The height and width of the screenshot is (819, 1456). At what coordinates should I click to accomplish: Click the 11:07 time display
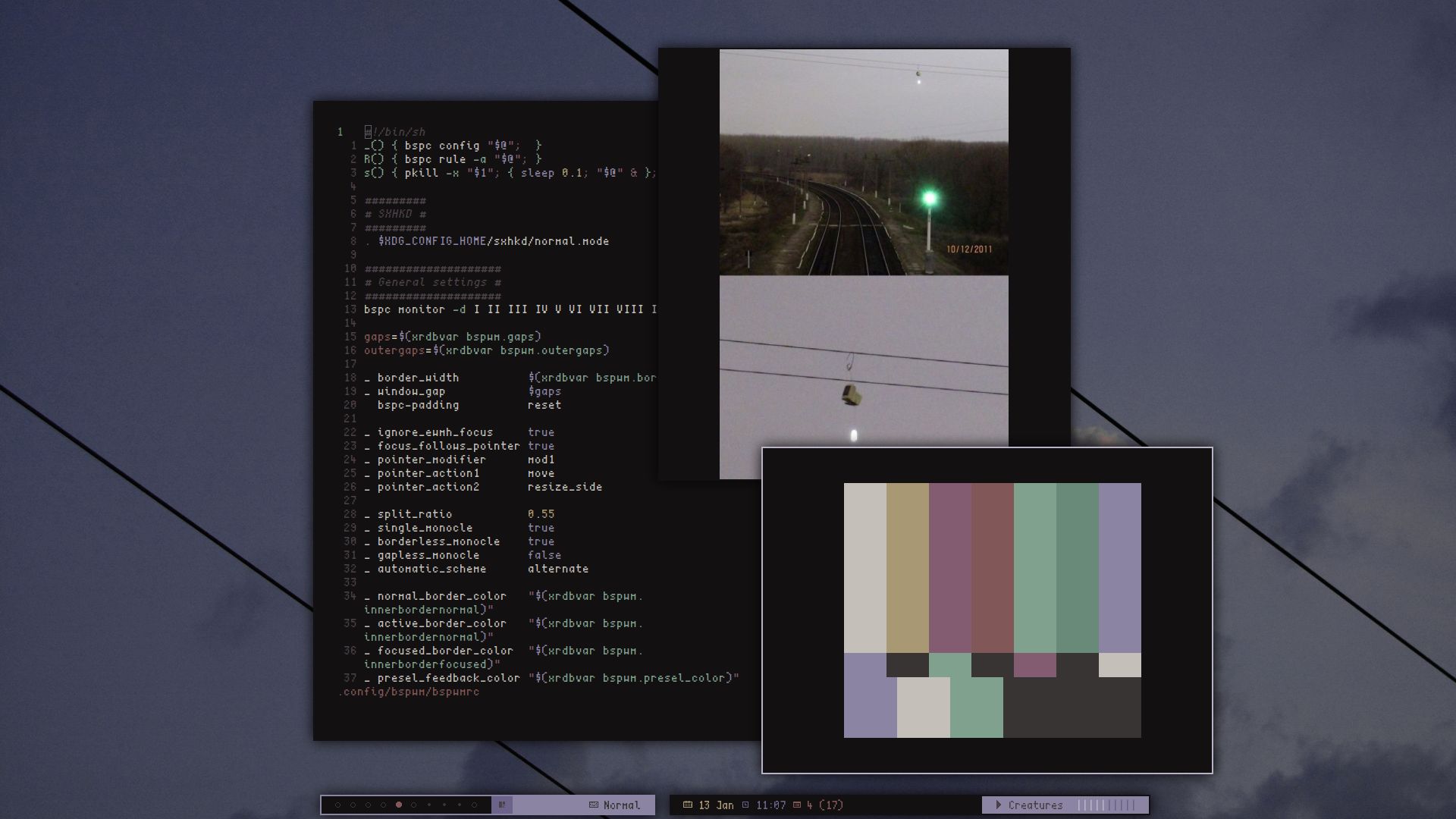(770, 805)
